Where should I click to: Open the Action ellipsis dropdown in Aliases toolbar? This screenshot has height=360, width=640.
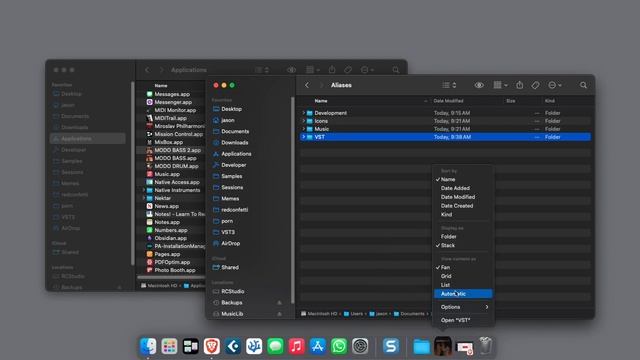coord(555,85)
